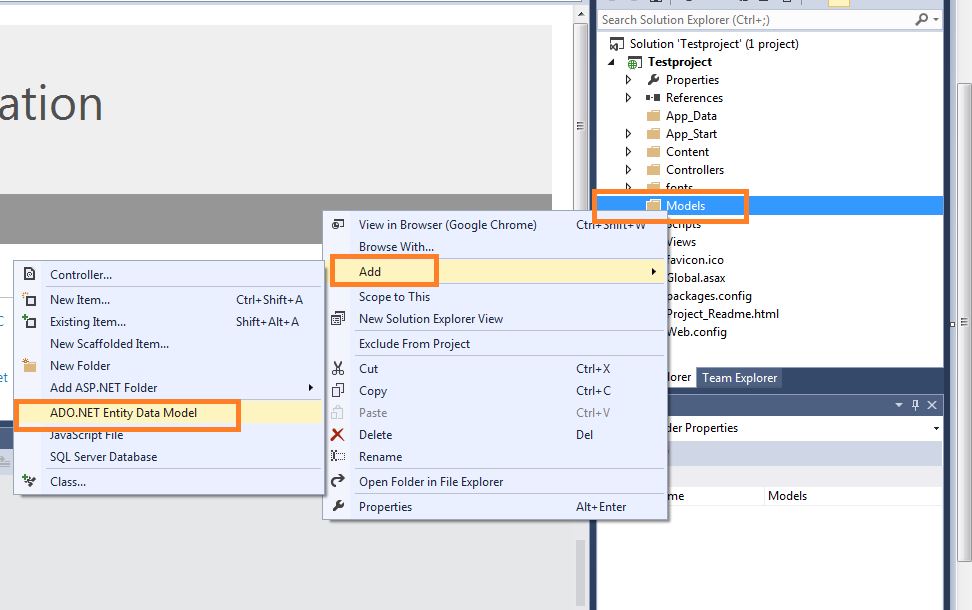972x610 pixels.
Task: Click the Class... icon in the Add submenu
Action: tap(29, 481)
